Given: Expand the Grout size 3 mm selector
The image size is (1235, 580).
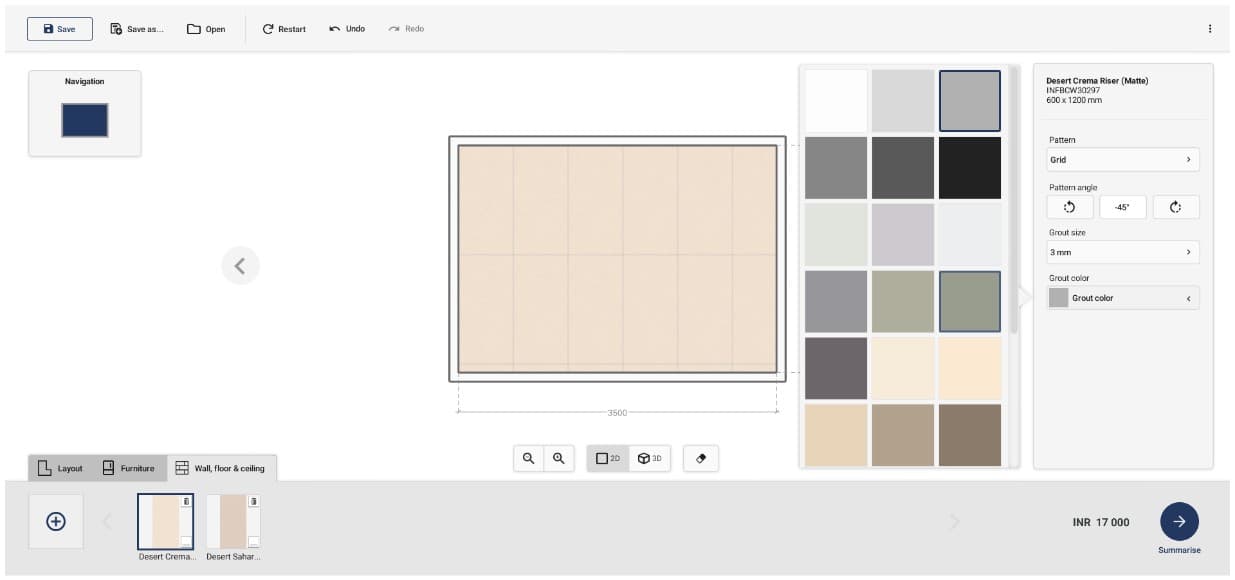Looking at the screenshot, I should pyautogui.click(x=1122, y=252).
